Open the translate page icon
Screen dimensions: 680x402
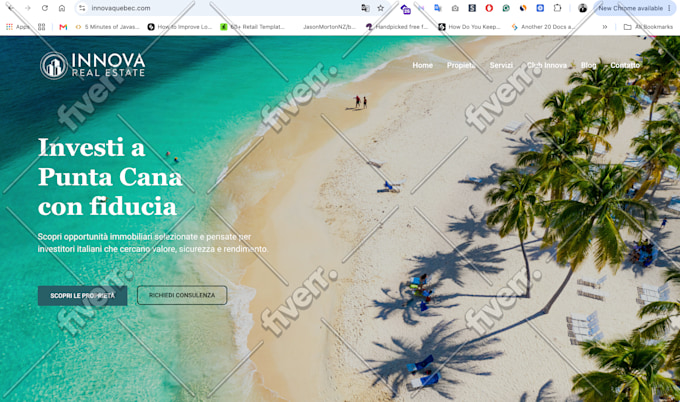point(366,8)
